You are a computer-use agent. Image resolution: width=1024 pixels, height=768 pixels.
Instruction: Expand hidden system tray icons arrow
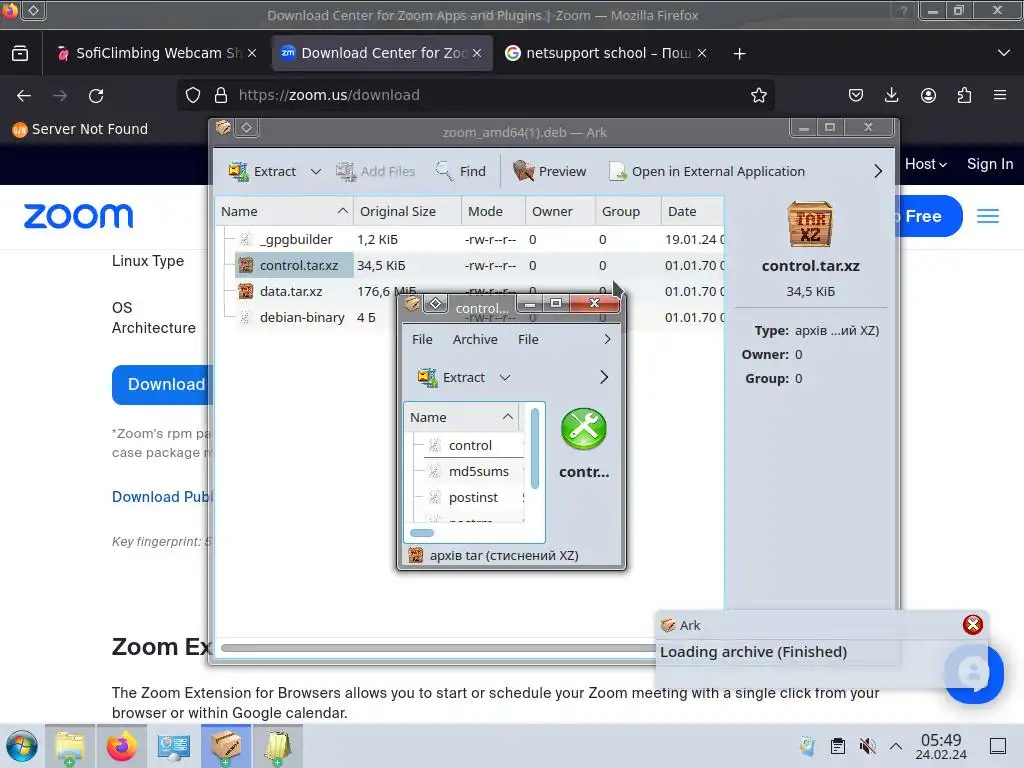pyautogui.click(x=896, y=746)
